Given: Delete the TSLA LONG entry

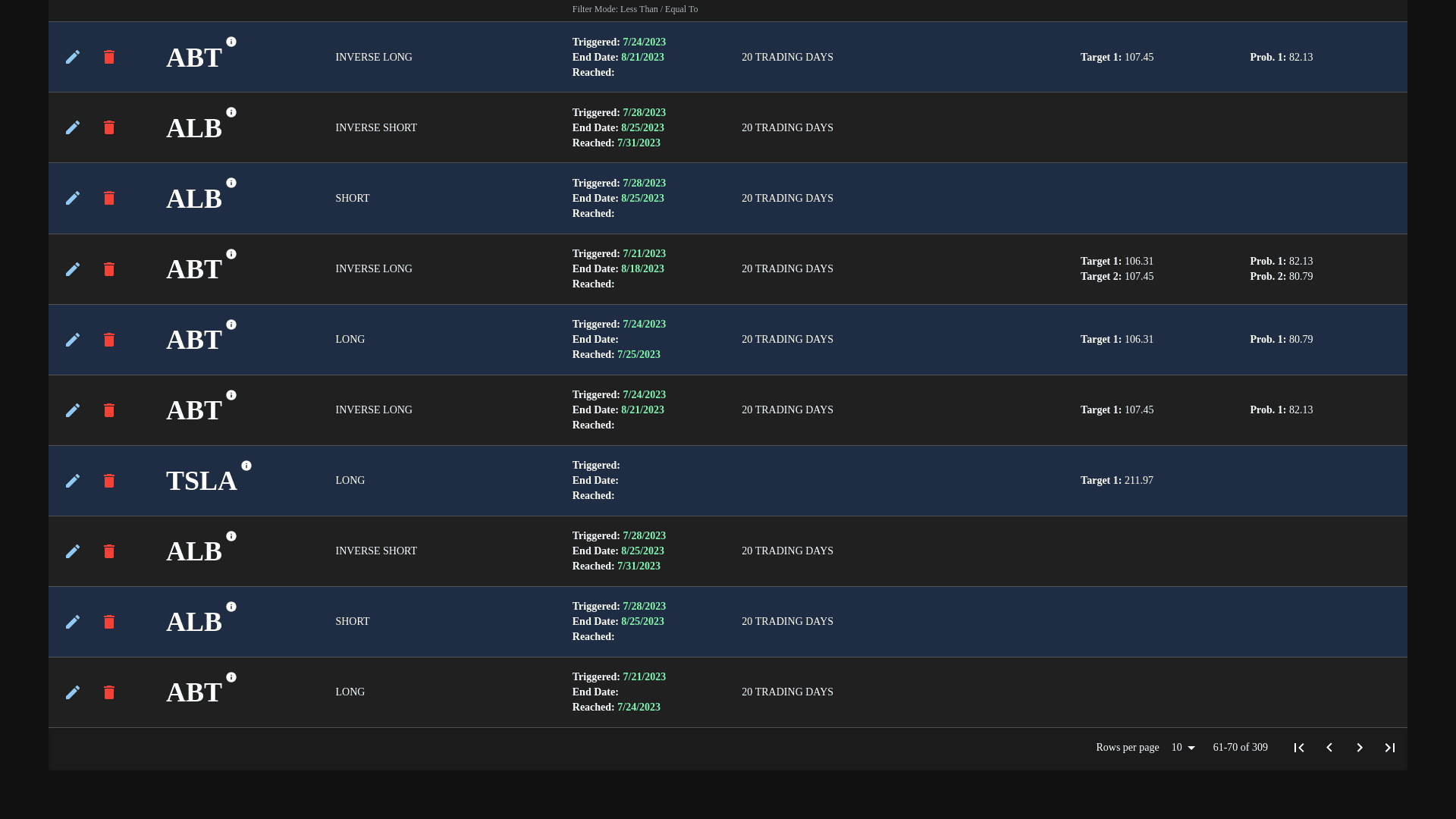Looking at the screenshot, I should pos(109,481).
